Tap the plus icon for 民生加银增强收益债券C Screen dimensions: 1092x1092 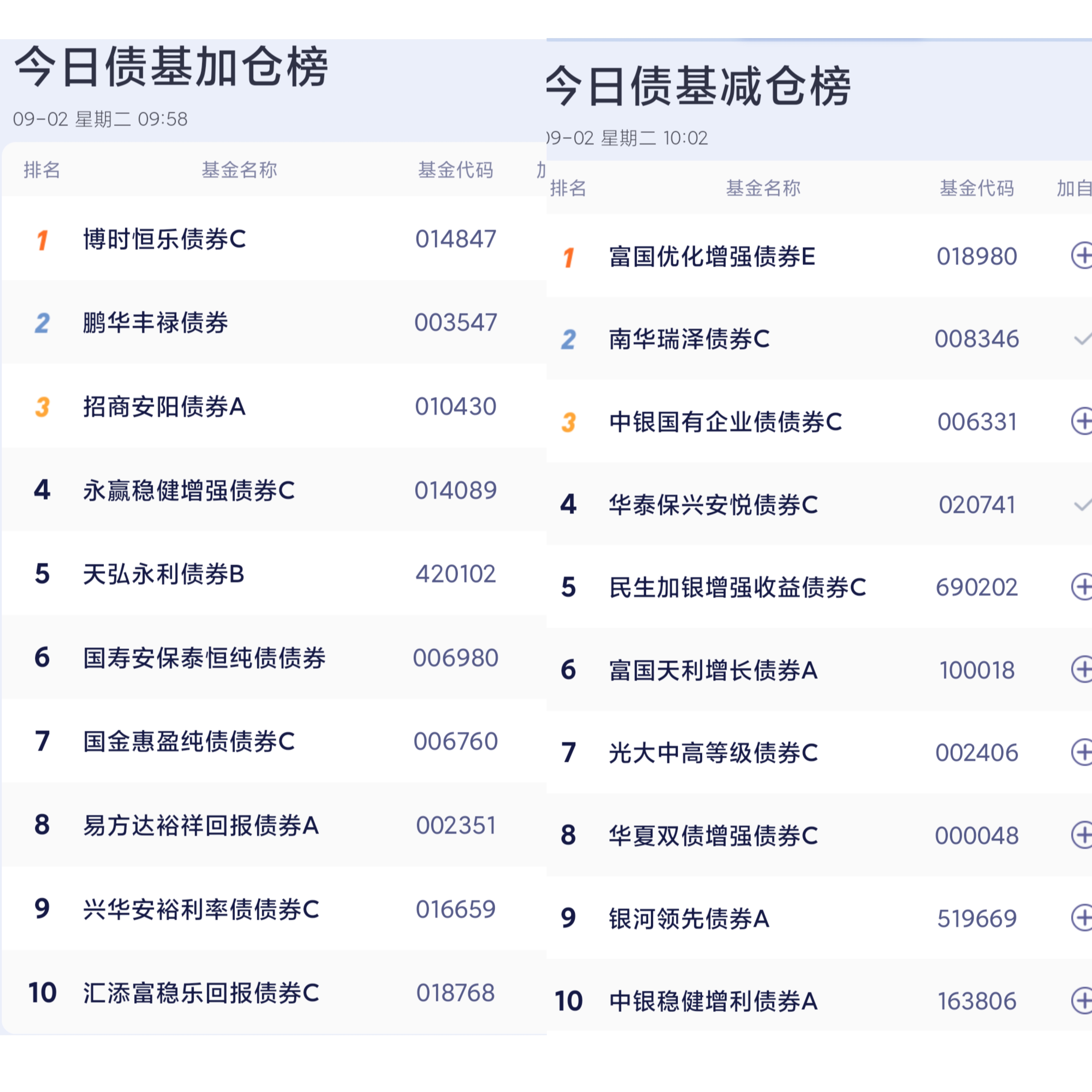pyautogui.click(x=1081, y=587)
